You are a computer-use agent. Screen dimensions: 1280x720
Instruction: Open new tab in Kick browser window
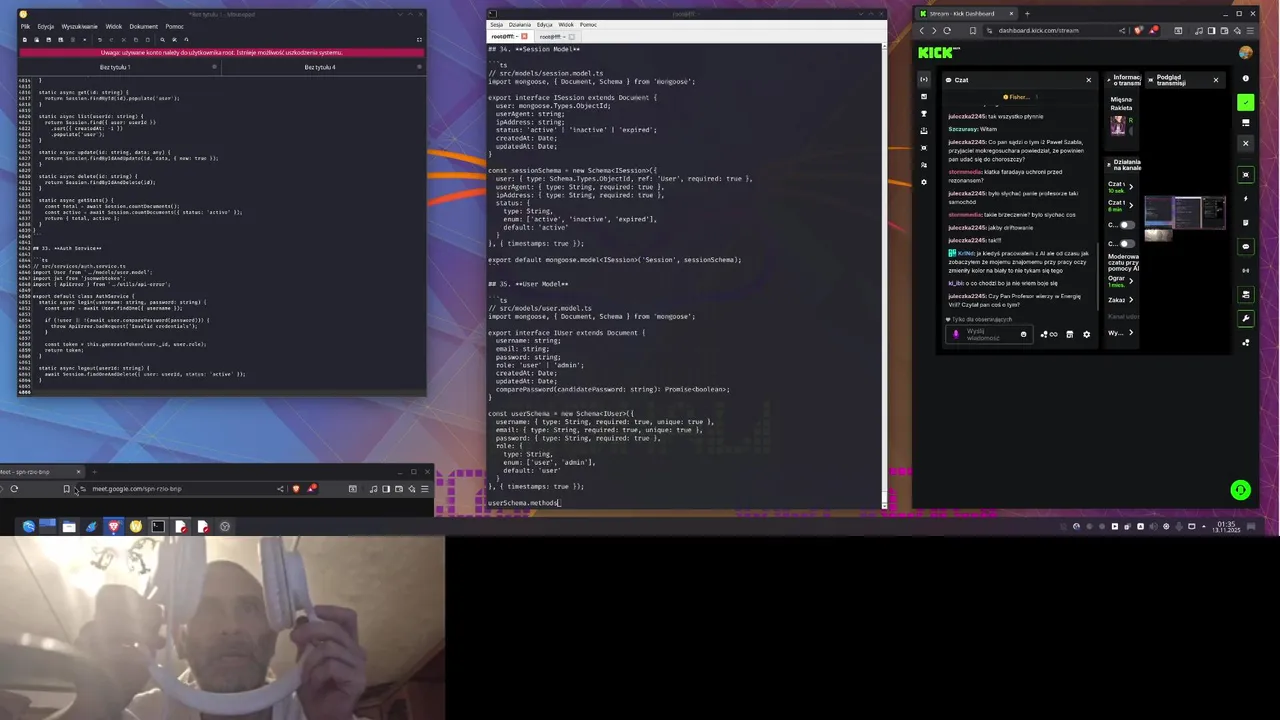click(1027, 14)
